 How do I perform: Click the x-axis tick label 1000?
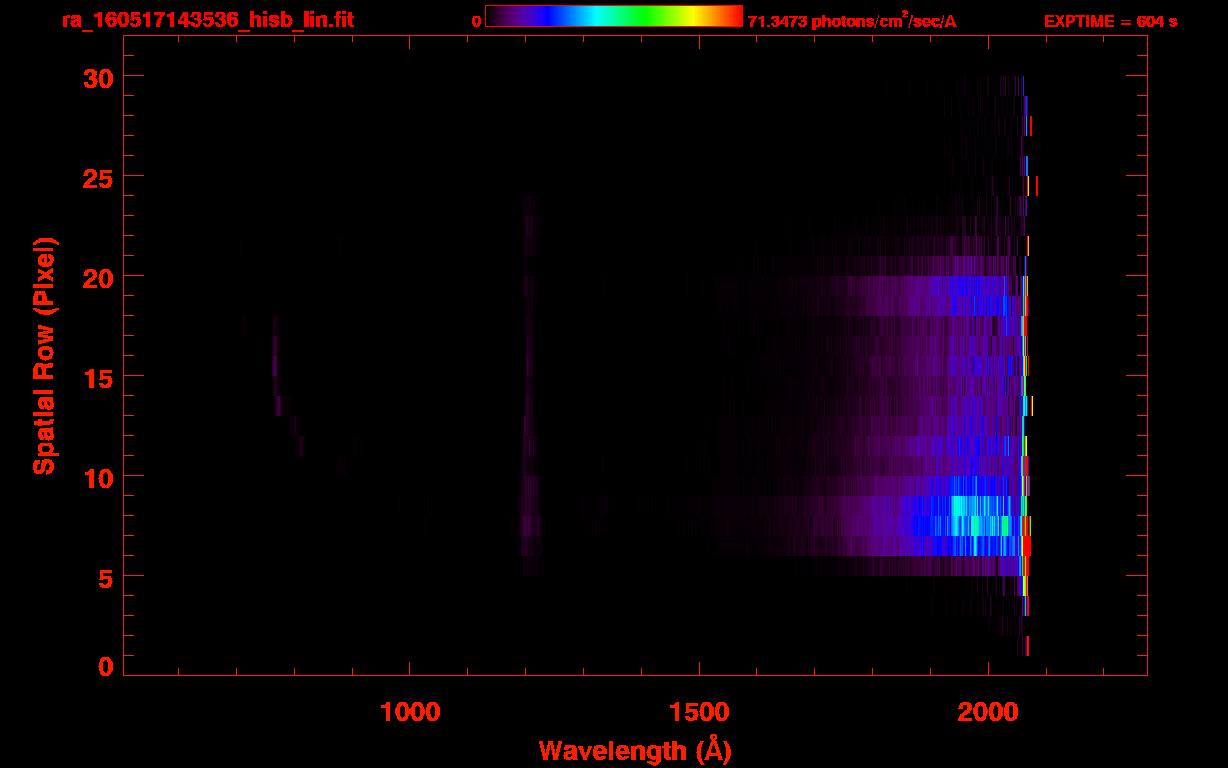click(x=410, y=712)
